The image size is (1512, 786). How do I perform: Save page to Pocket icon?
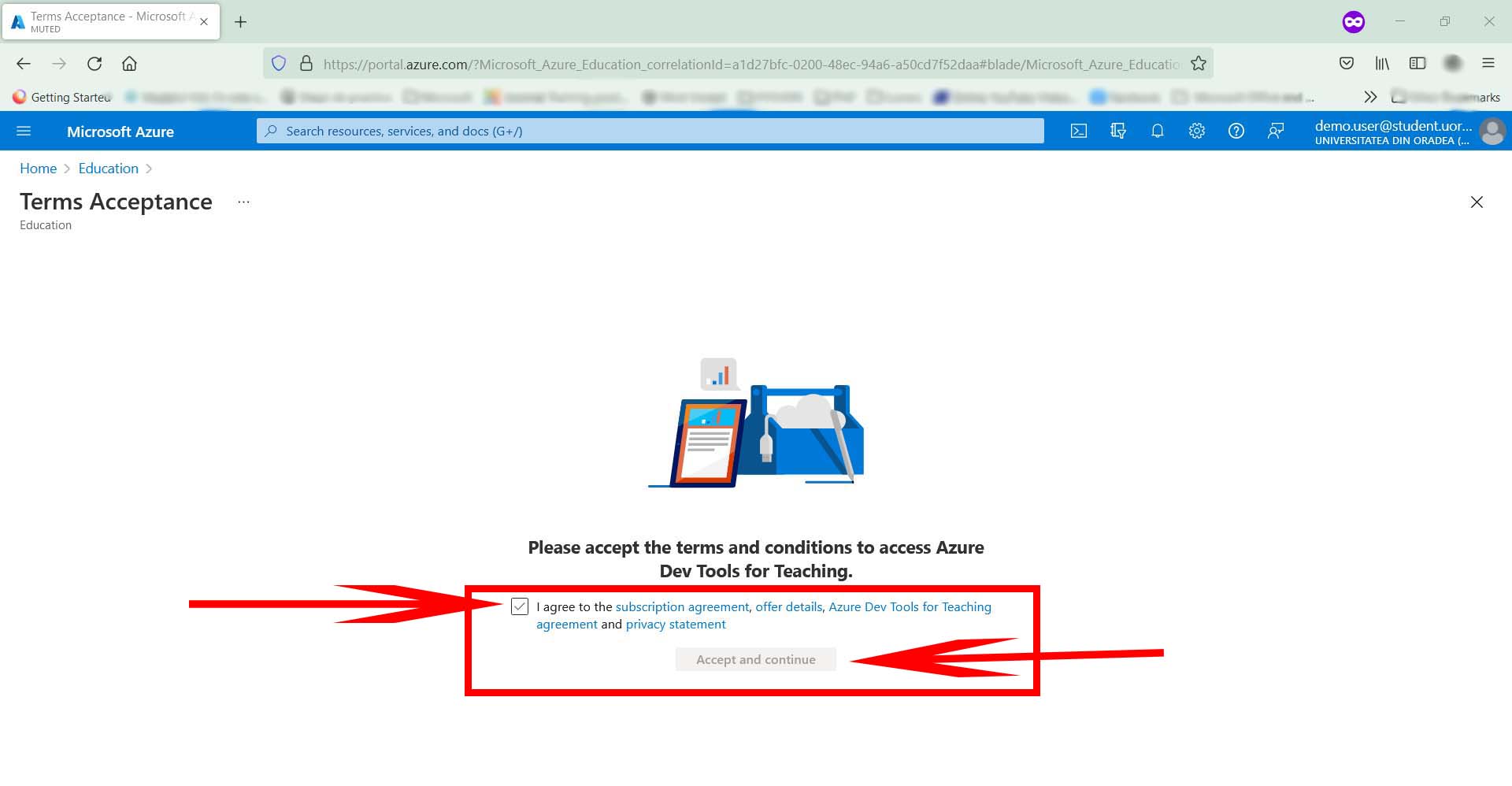coord(1347,64)
